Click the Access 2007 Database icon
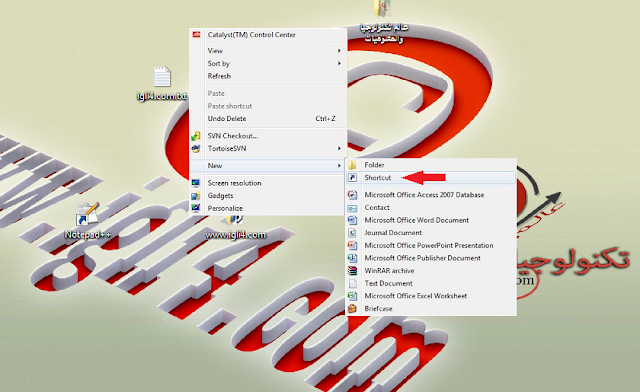Viewport: 640px width, 392px height. pyautogui.click(x=352, y=195)
